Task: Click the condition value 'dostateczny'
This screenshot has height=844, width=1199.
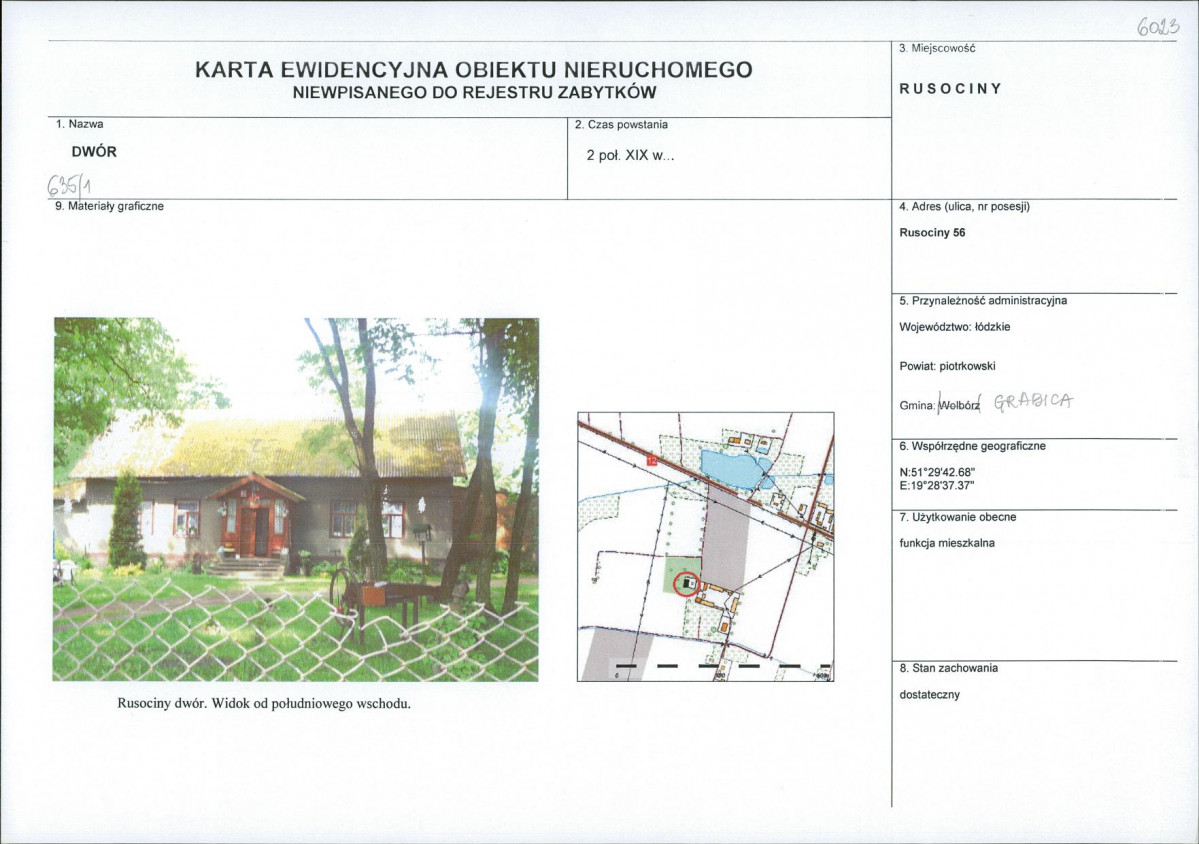Action: coord(929,695)
